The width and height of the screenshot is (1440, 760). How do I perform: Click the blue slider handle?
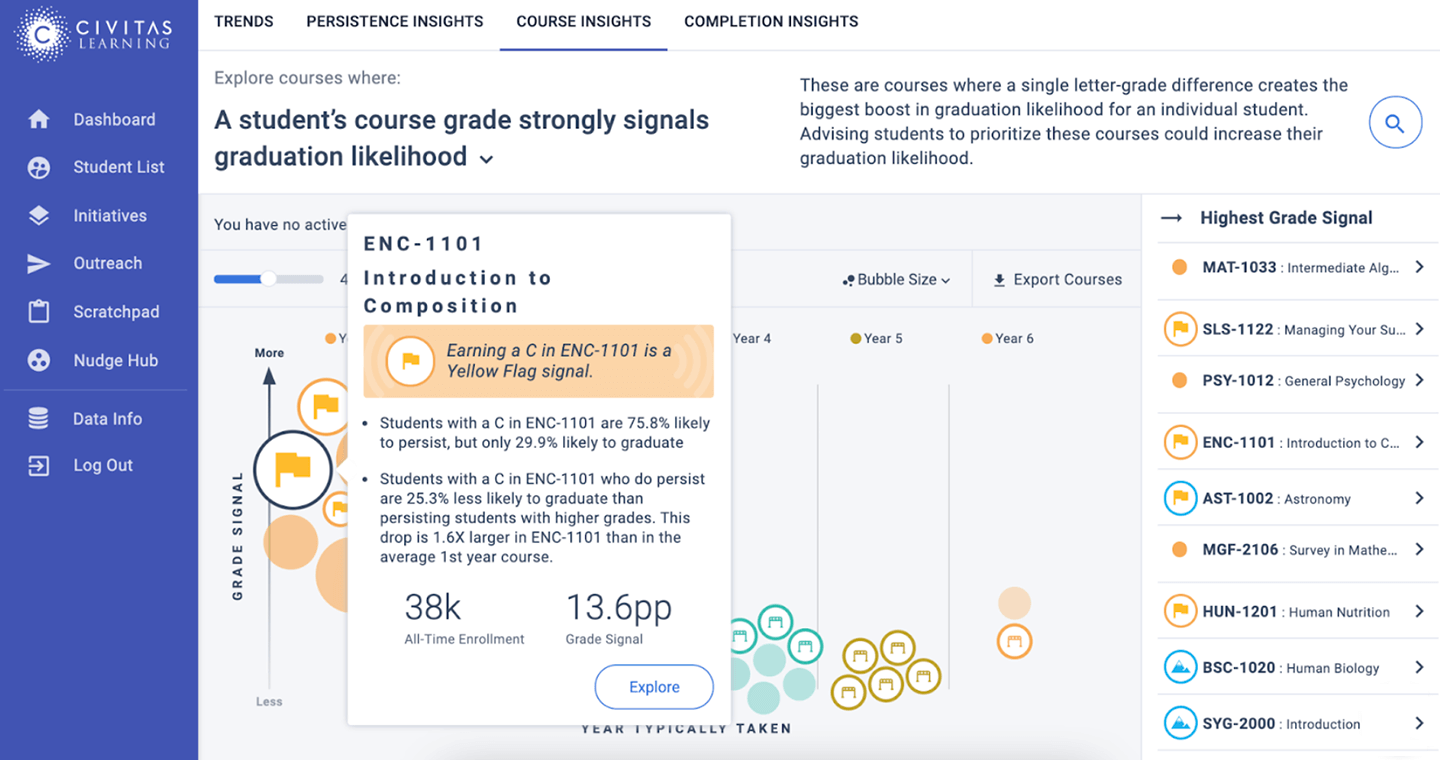(268, 279)
